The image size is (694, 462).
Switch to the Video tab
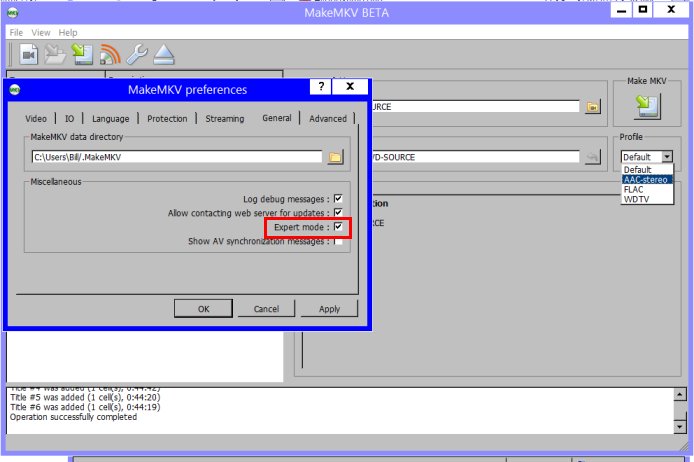tap(36, 119)
